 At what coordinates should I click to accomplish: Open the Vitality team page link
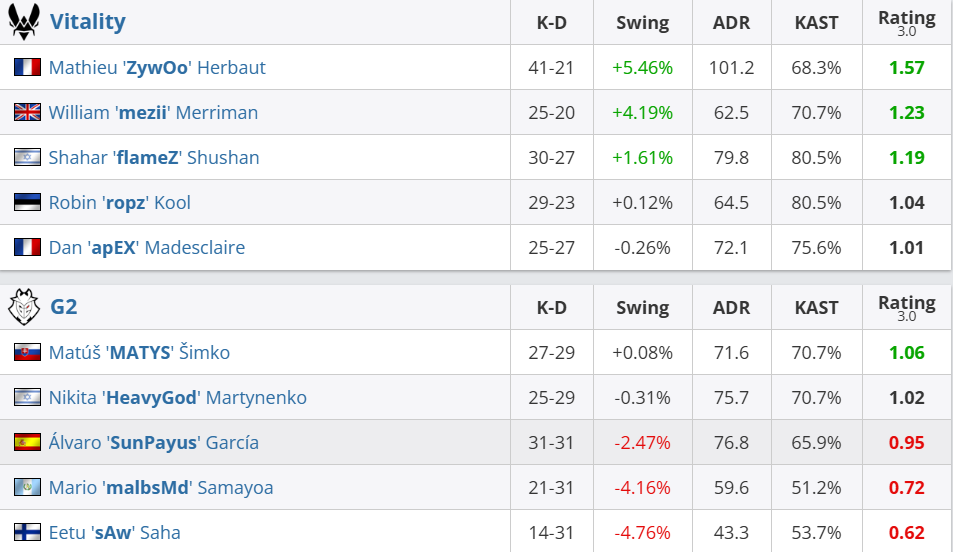point(87,22)
